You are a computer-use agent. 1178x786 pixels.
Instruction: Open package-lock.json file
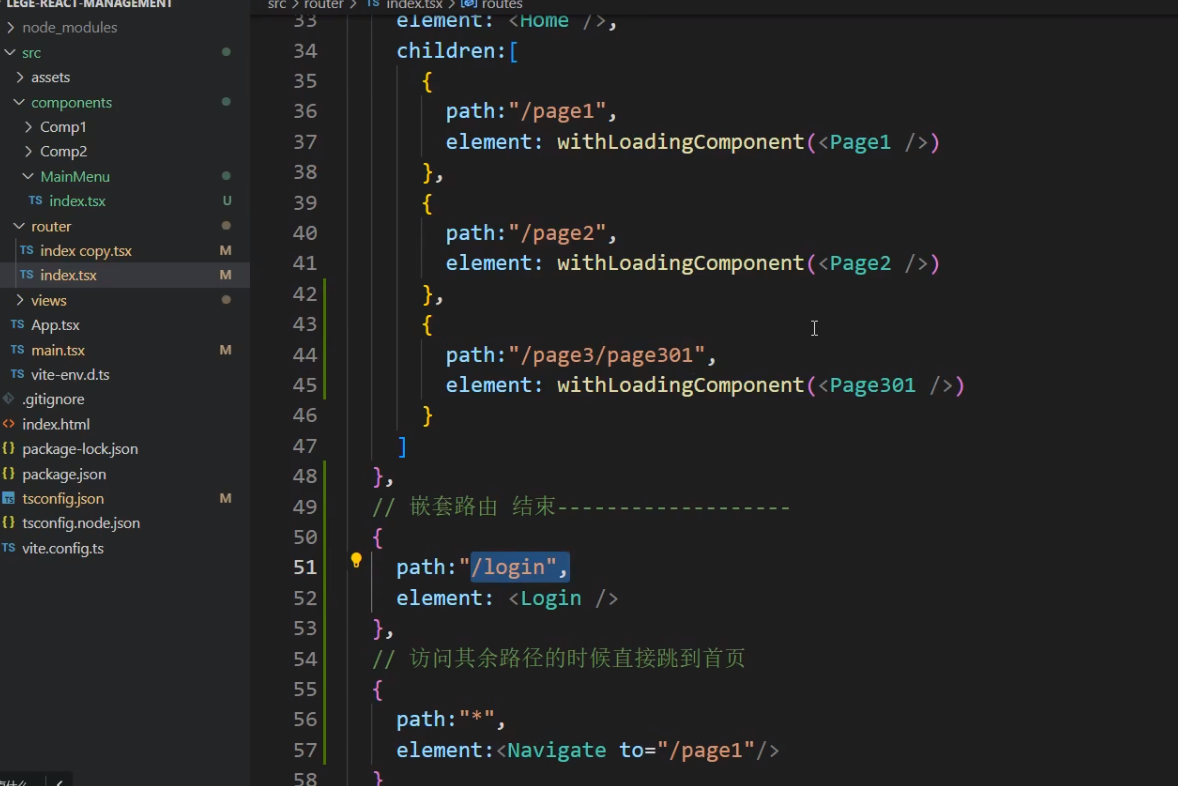(80, 449)
